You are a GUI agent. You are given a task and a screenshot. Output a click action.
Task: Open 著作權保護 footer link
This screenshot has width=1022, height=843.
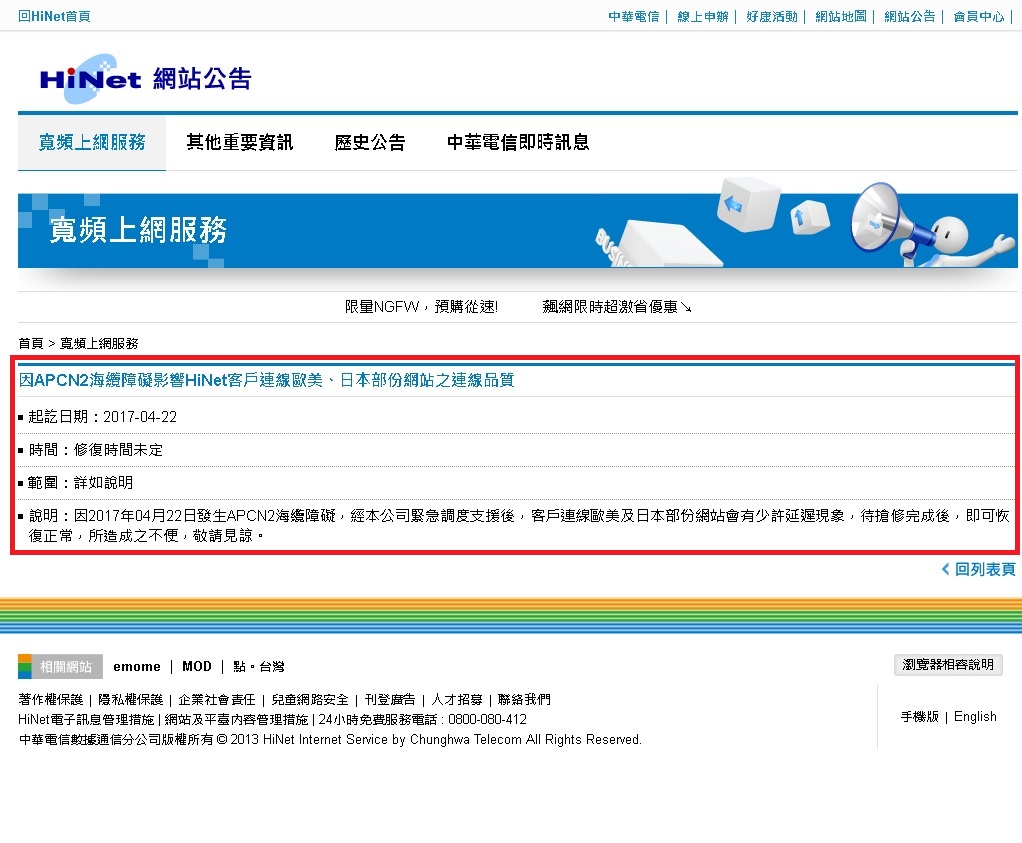[x=51, y=700]
